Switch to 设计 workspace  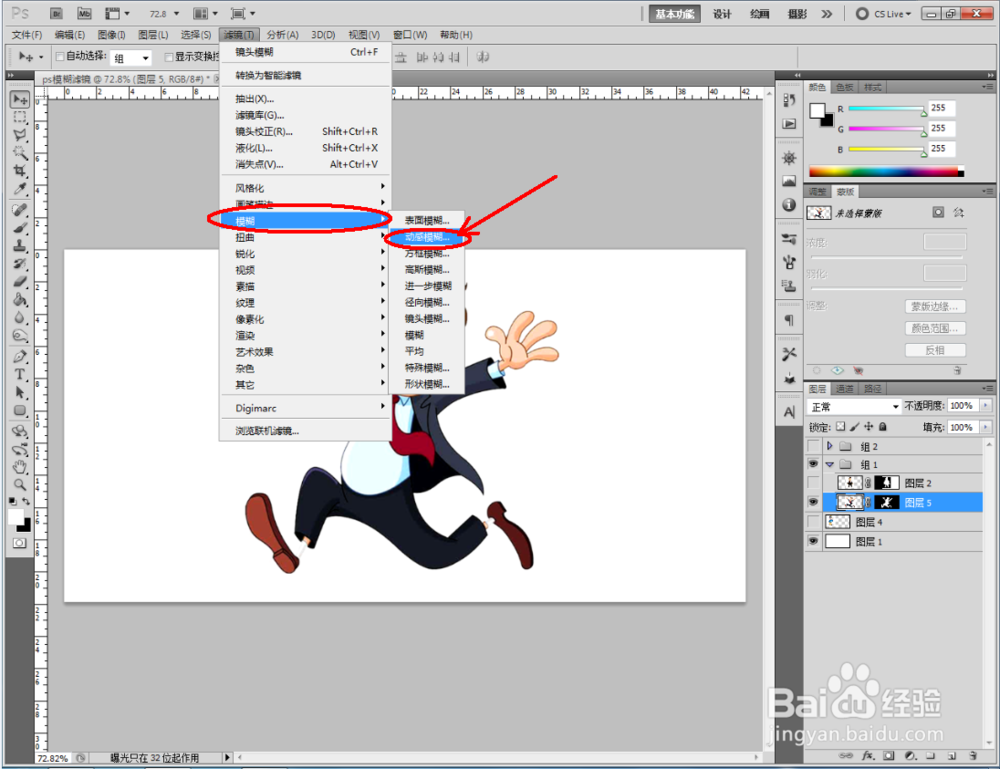[x=721, y=13]
